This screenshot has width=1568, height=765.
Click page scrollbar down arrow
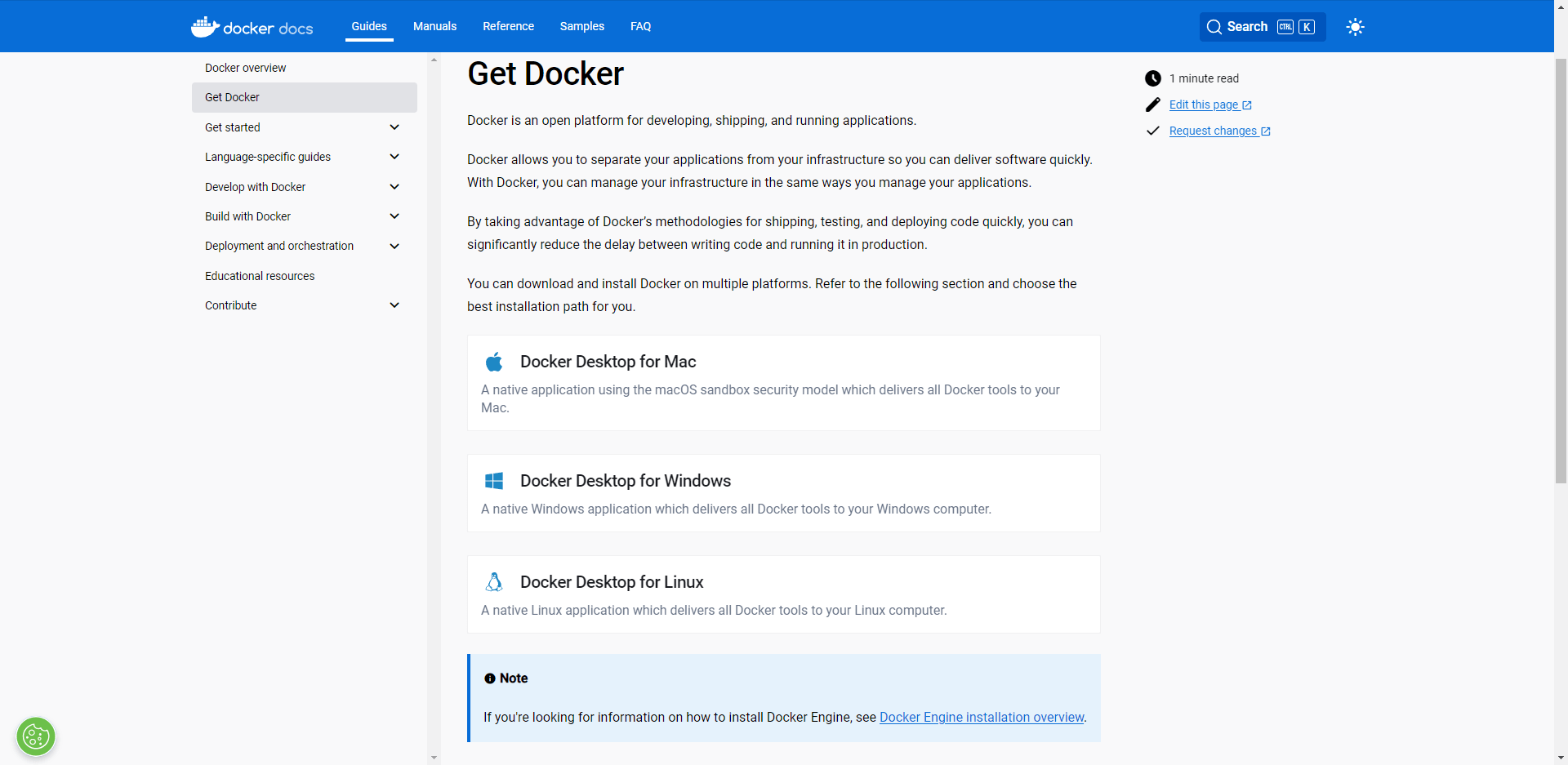1561,758
